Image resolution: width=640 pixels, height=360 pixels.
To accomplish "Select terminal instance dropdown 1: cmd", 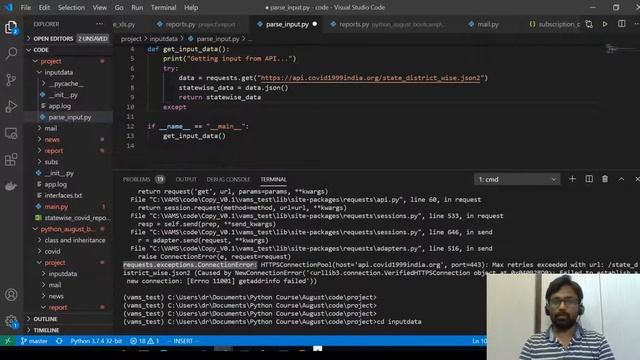I will [x=517, y=179].
